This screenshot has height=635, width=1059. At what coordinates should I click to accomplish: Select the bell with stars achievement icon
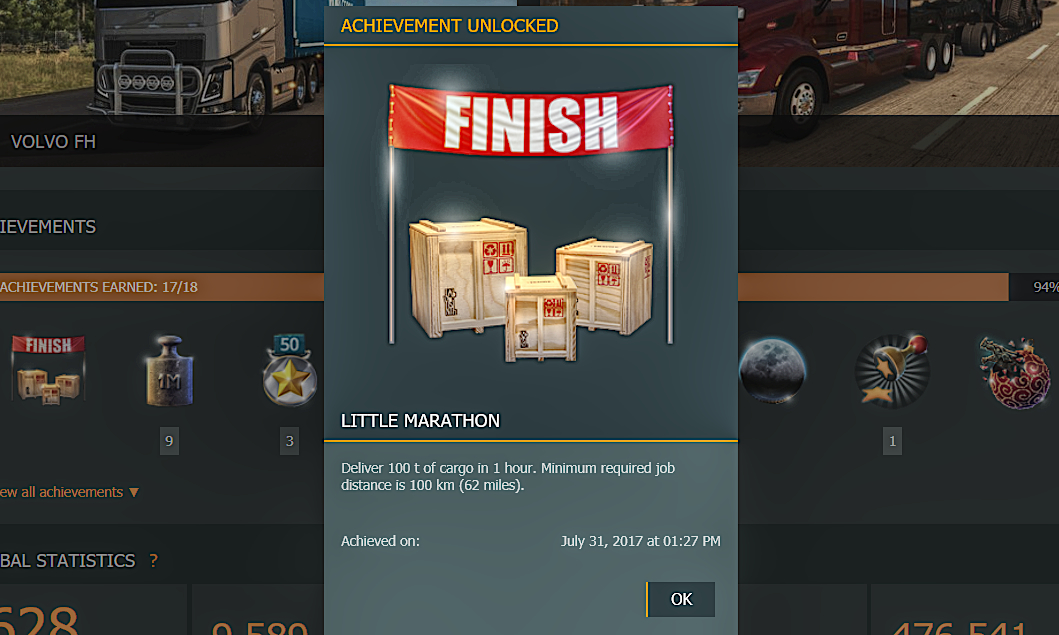click(892, 371)
